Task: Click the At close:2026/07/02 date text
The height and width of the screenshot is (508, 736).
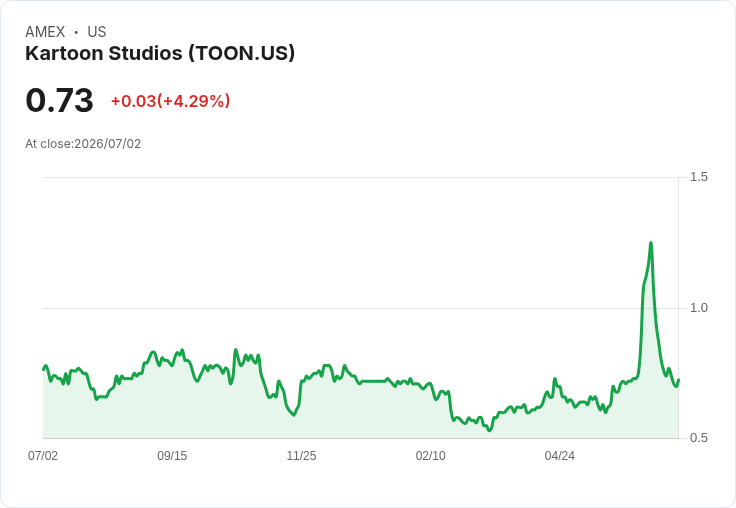Action: tap(83, 144)
